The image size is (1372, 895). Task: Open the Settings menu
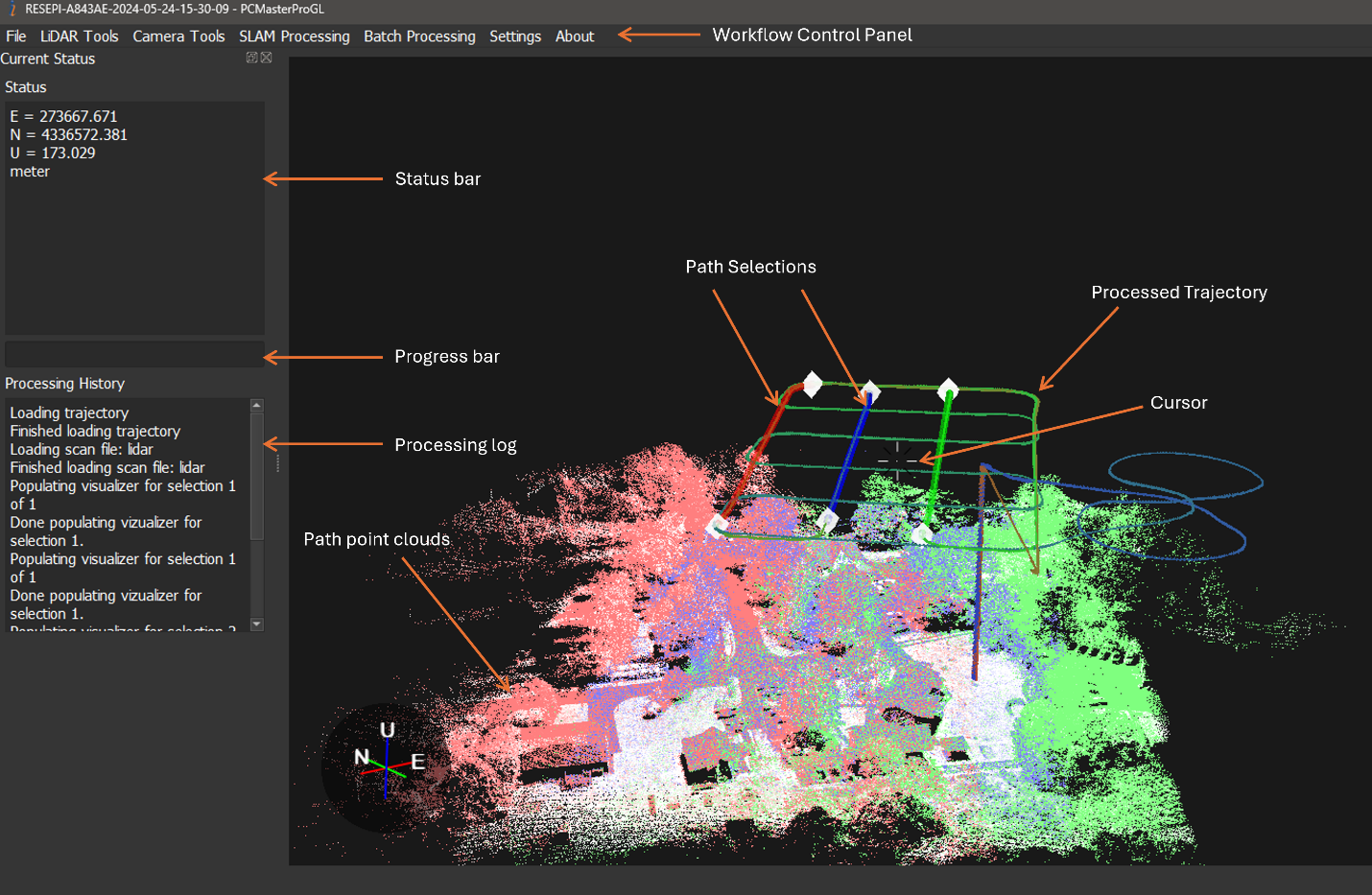(x=515, y=36)
